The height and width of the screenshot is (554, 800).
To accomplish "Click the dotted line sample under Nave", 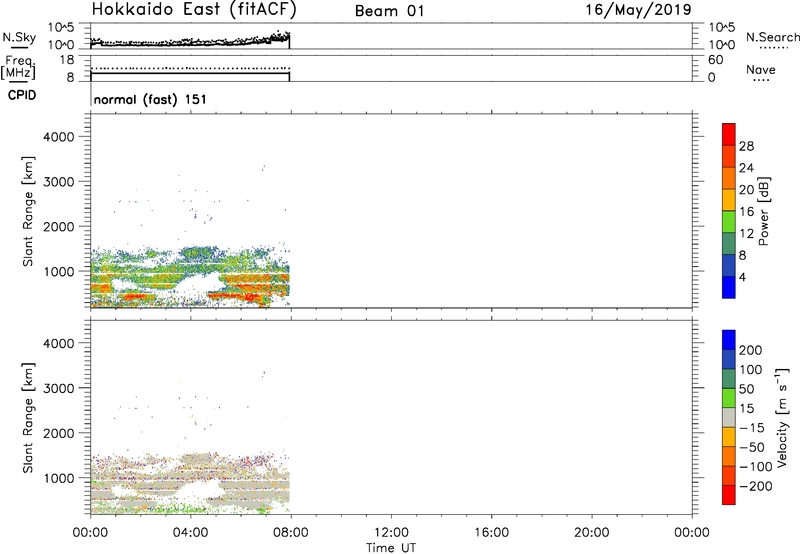I will coord(761,81).
